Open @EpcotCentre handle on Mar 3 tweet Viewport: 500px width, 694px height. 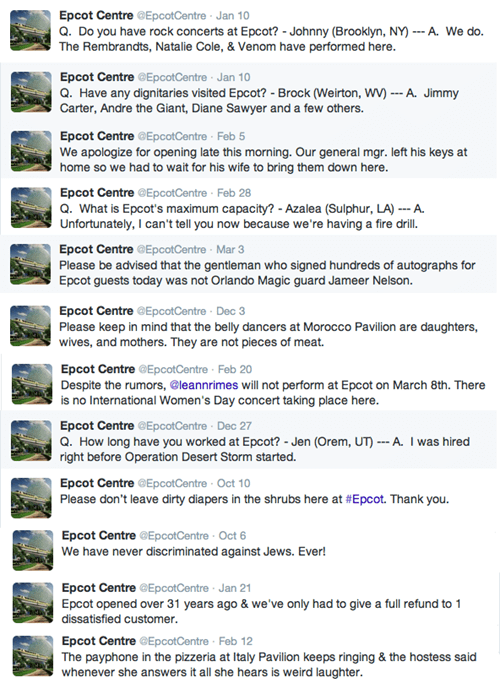(x=171, y=250)
